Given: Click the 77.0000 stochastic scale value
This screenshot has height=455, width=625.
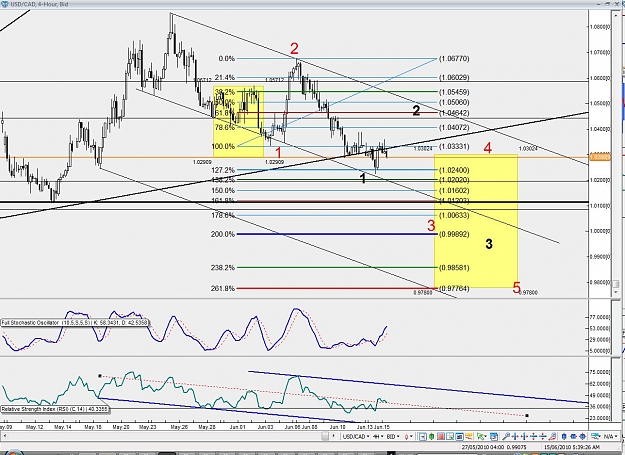Looking at the screenshot, I should point(602,318).
